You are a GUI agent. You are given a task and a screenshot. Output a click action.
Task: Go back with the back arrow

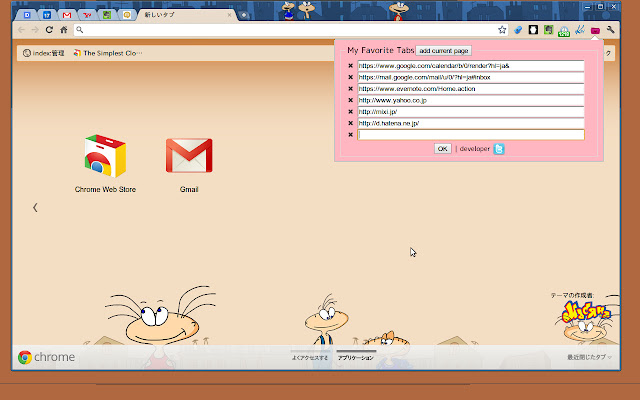[x=21, y=30]
